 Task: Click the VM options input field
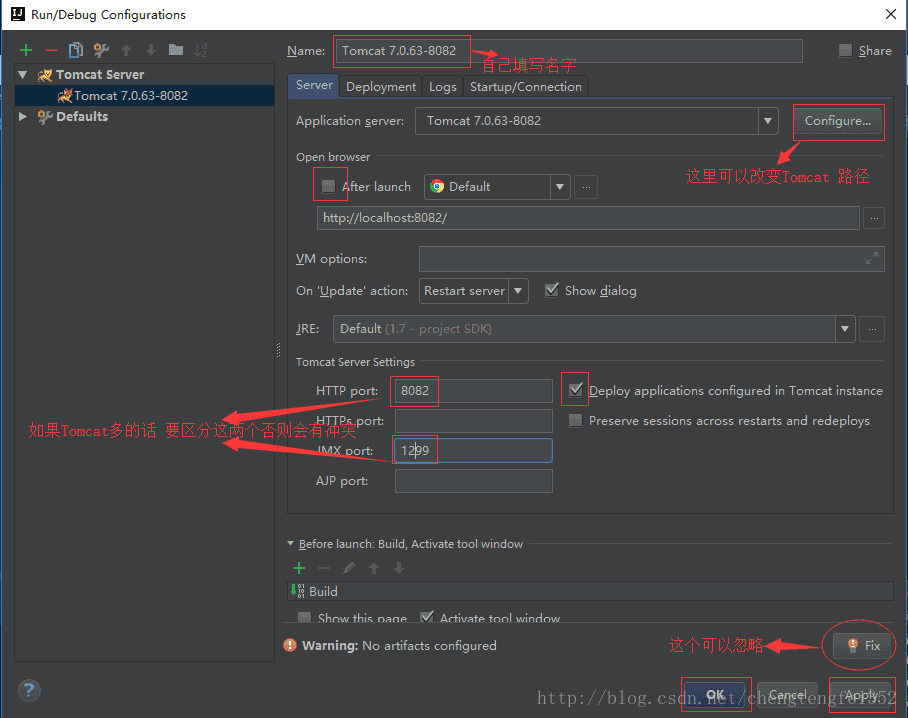(x=651, y=259)
